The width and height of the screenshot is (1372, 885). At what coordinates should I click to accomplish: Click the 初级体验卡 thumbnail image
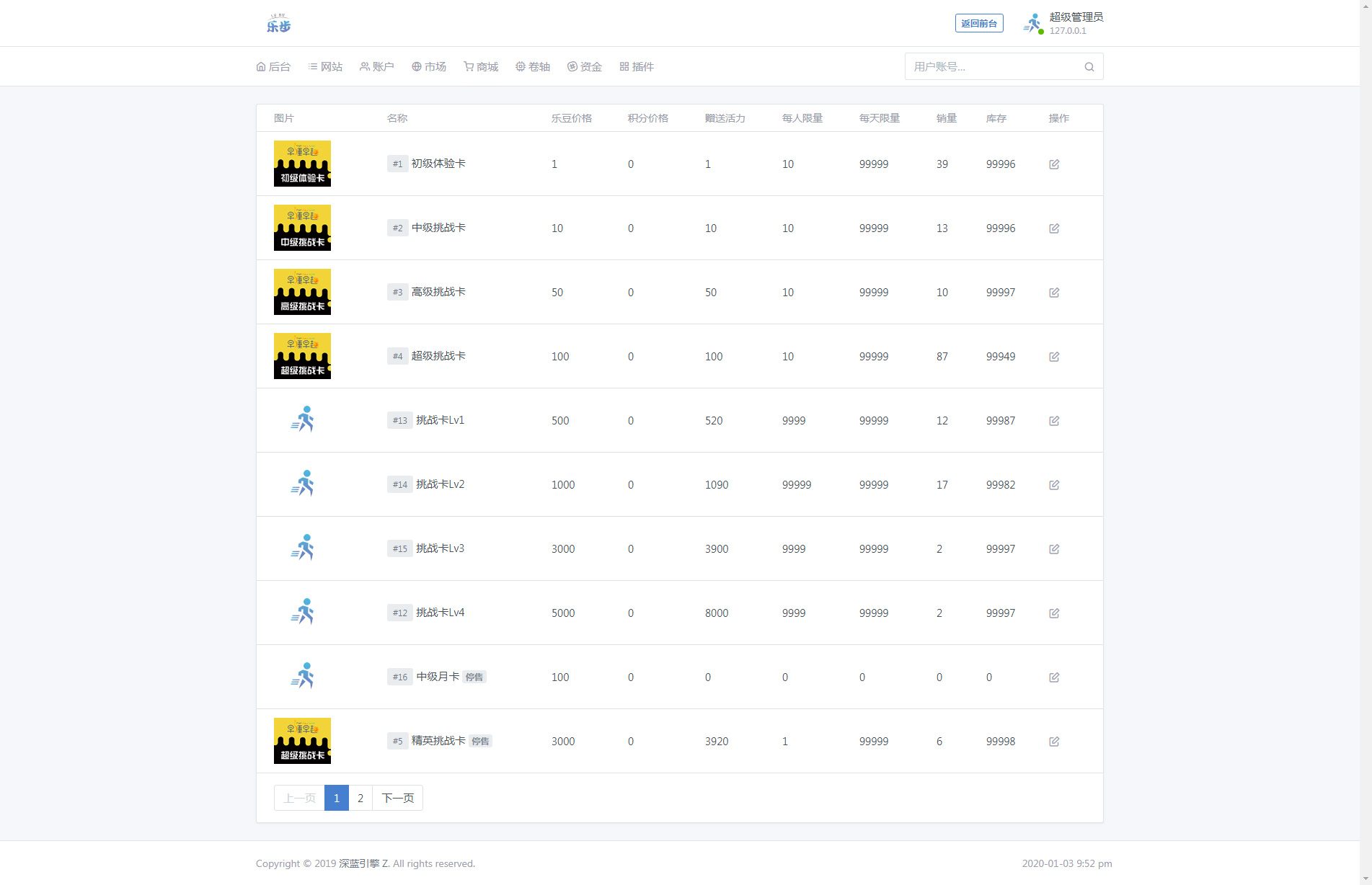pos(302,164)
